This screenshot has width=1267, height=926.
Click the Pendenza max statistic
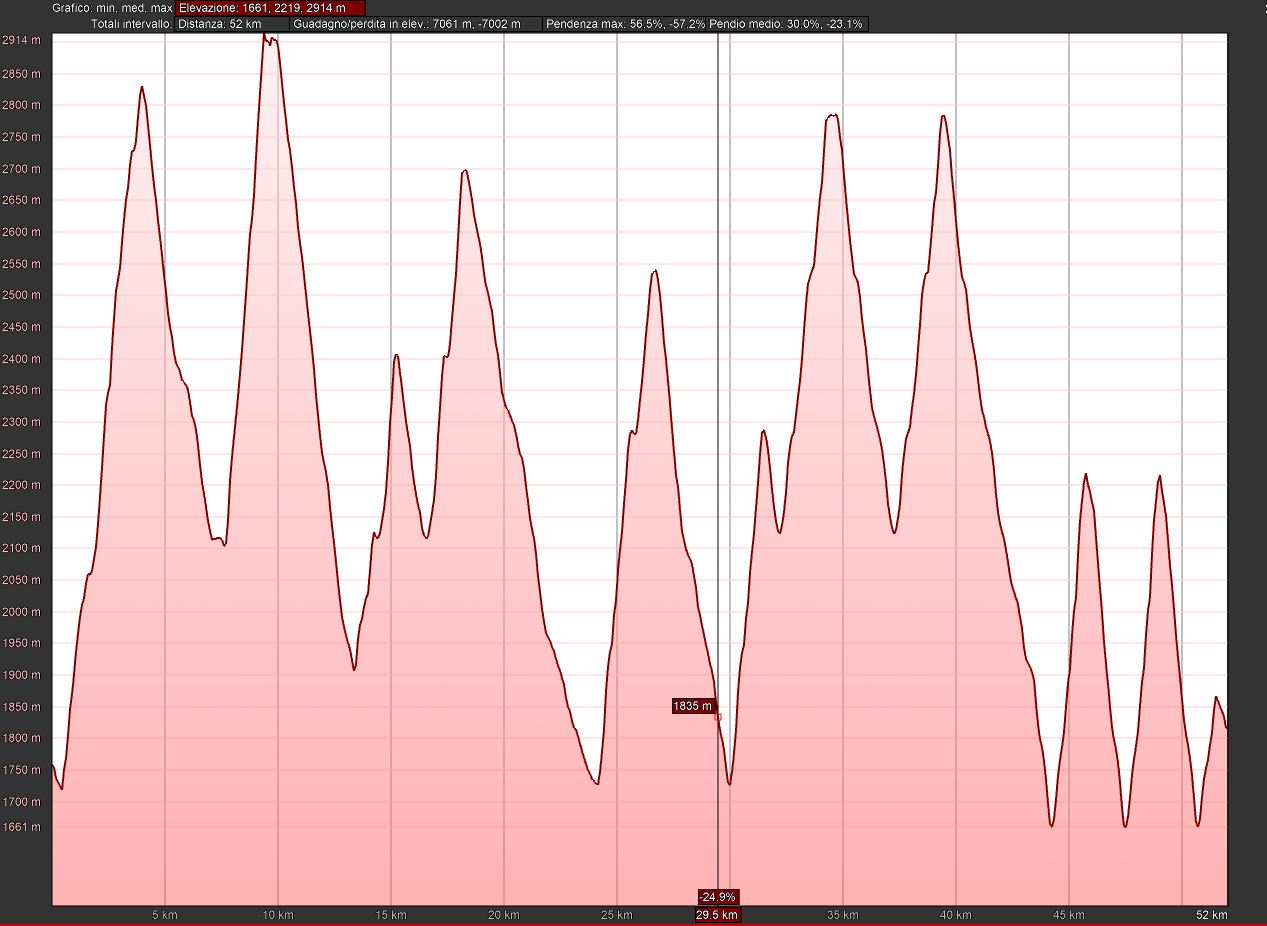click(x=625, y=23)
